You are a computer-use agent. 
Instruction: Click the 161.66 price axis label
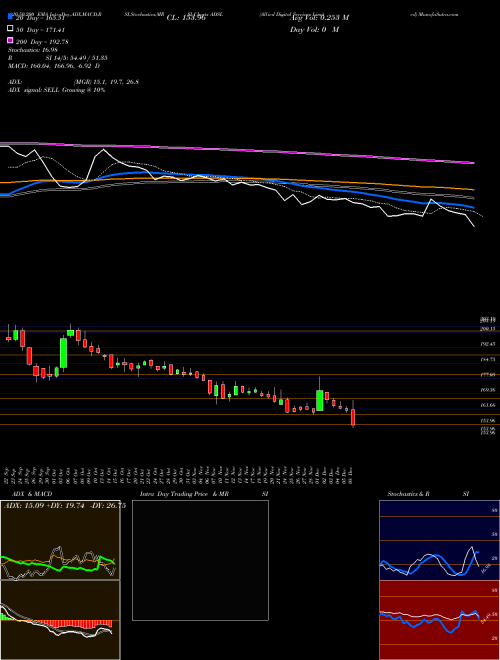pos(487,405)
